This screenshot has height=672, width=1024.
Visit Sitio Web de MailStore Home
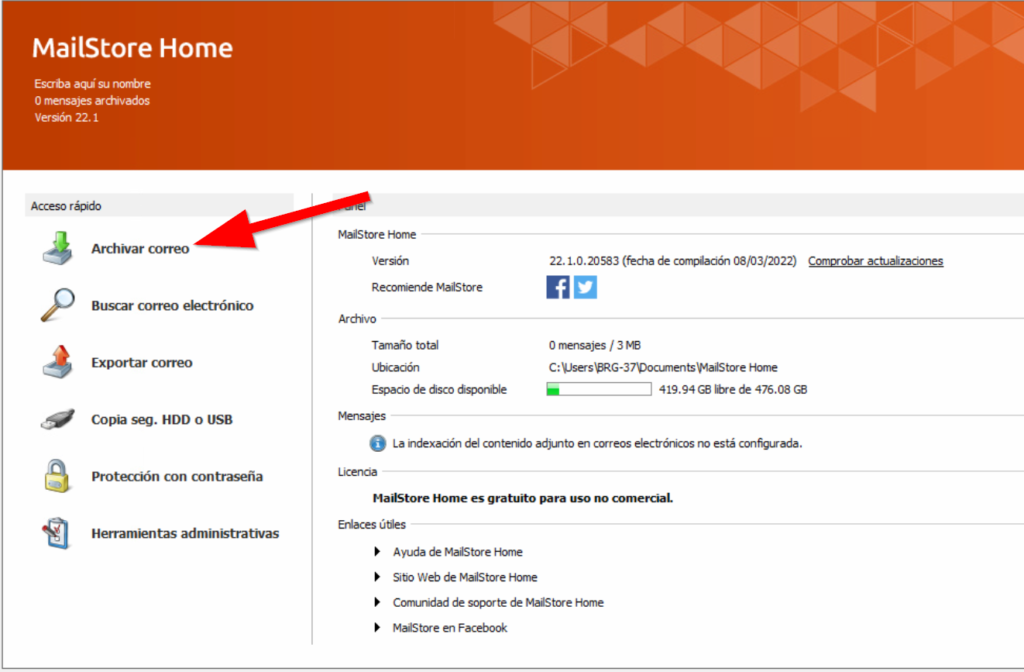click(x=465, y=577)
